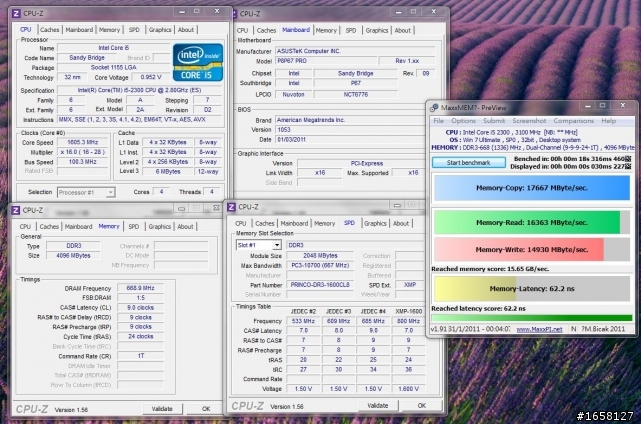The image size is (641, 424).
Task: Click Validate in Memory window
Action: point(162,408)
